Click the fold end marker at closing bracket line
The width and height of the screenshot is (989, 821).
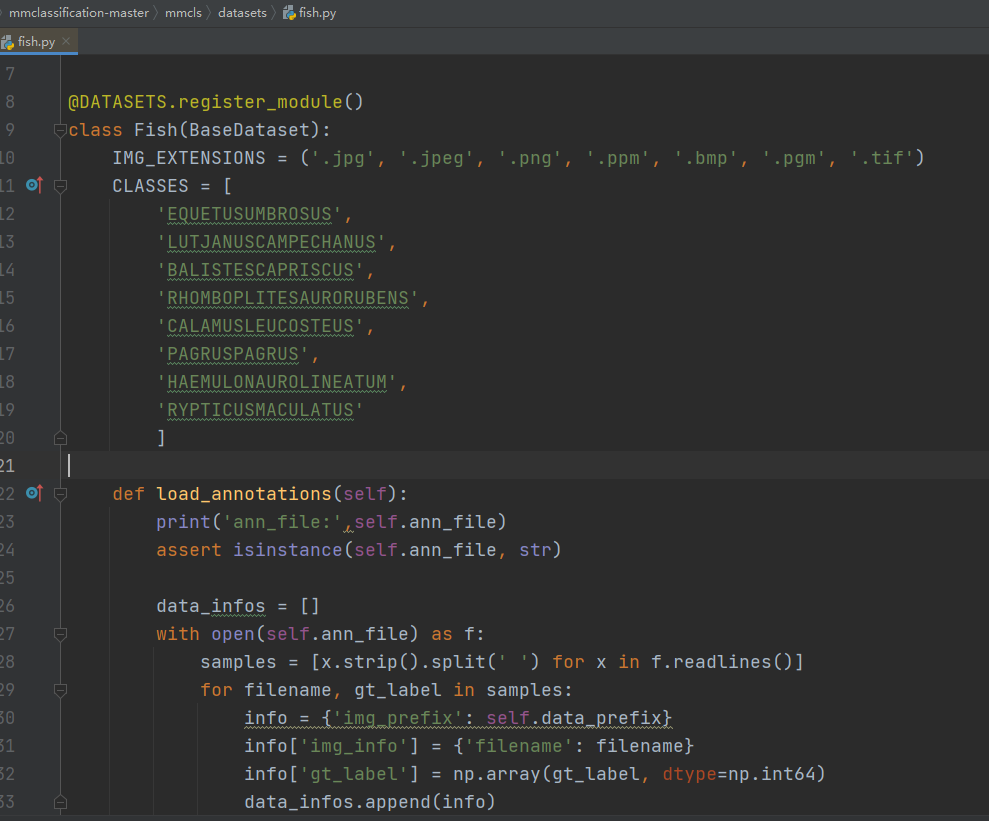click(x=61, y=438)
